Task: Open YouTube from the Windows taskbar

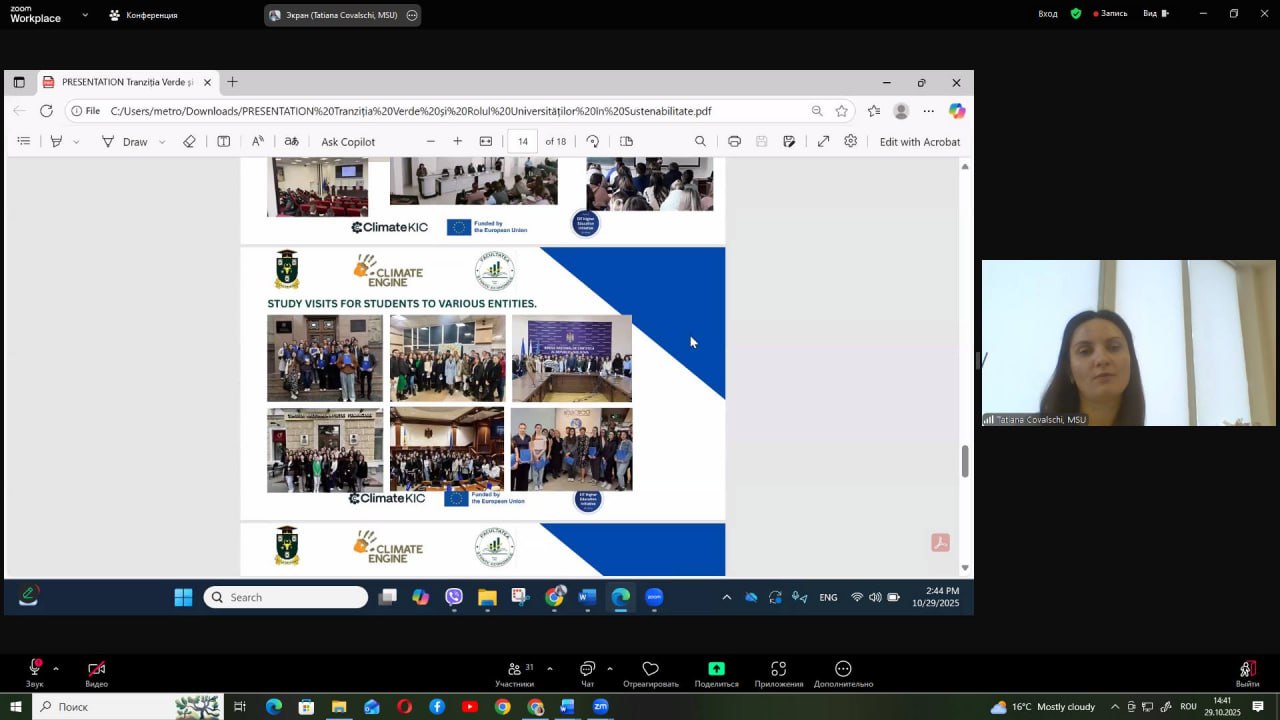Action: pos(470,707)
